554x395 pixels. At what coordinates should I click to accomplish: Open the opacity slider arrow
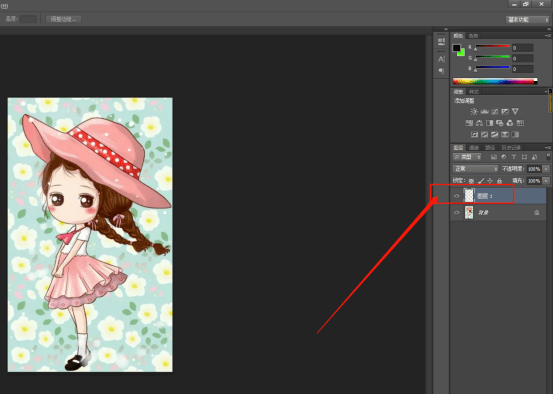(x=546, y=169)
